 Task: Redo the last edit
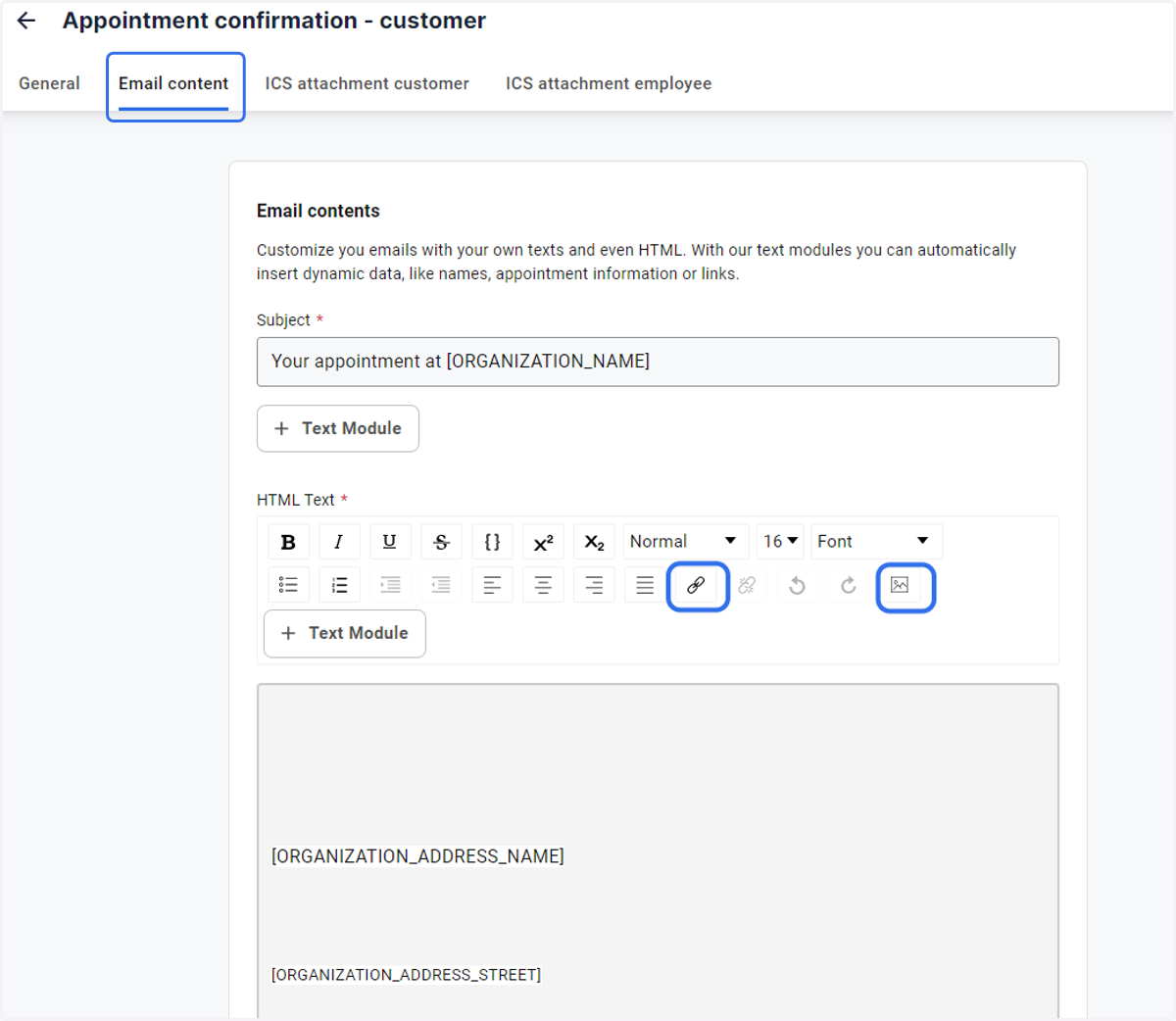[x=849, y=585]
